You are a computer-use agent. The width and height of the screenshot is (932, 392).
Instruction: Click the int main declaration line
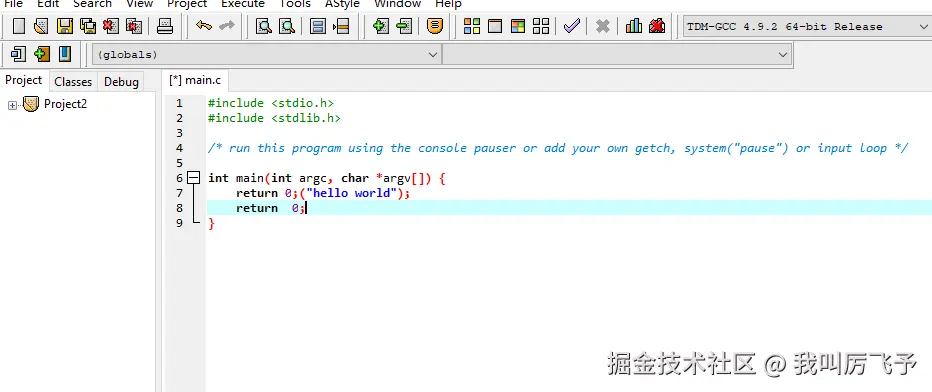click(x=326, y=178)
